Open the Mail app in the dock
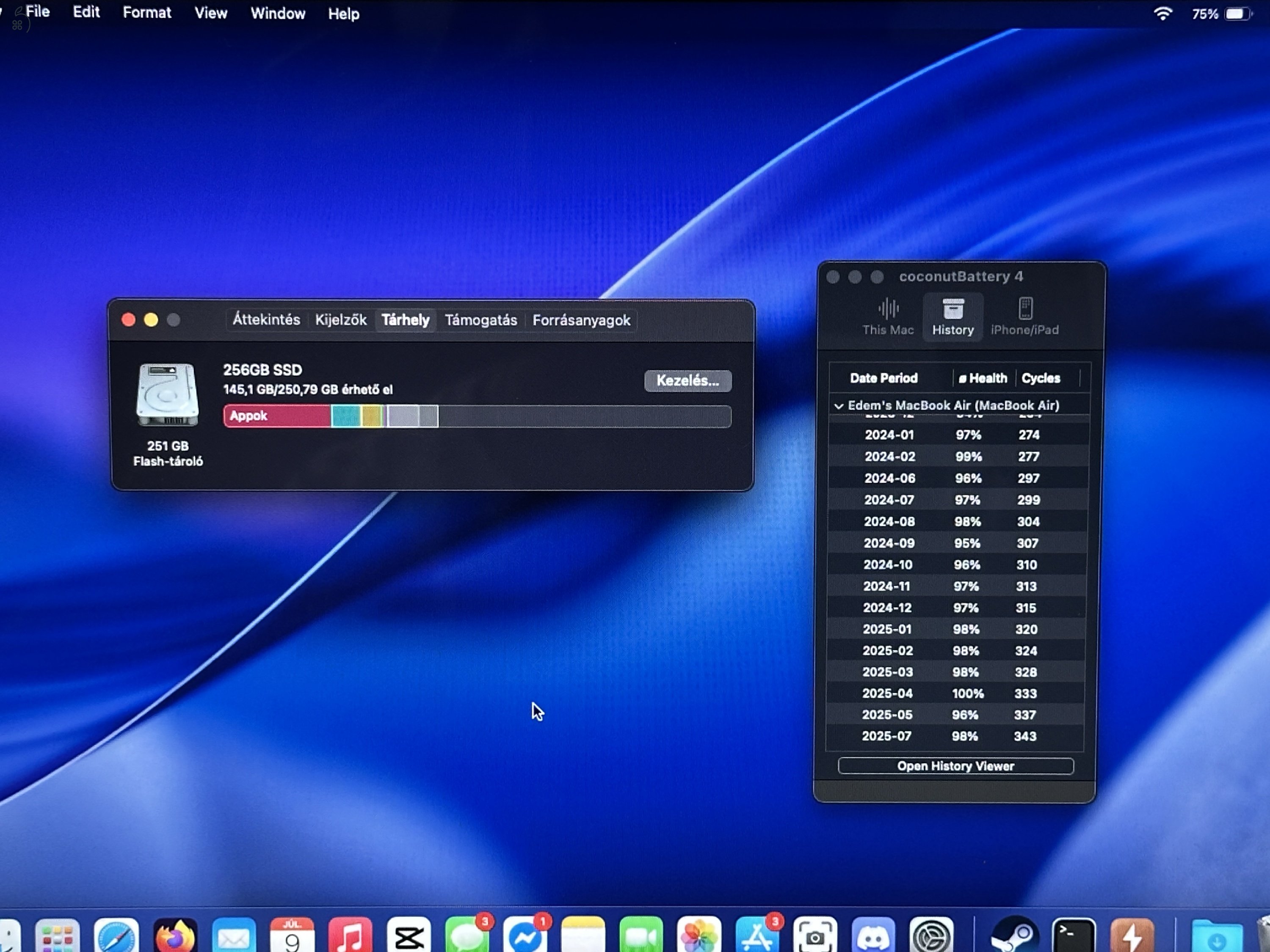Viewport: 1270px width, 952px height. 234,936
